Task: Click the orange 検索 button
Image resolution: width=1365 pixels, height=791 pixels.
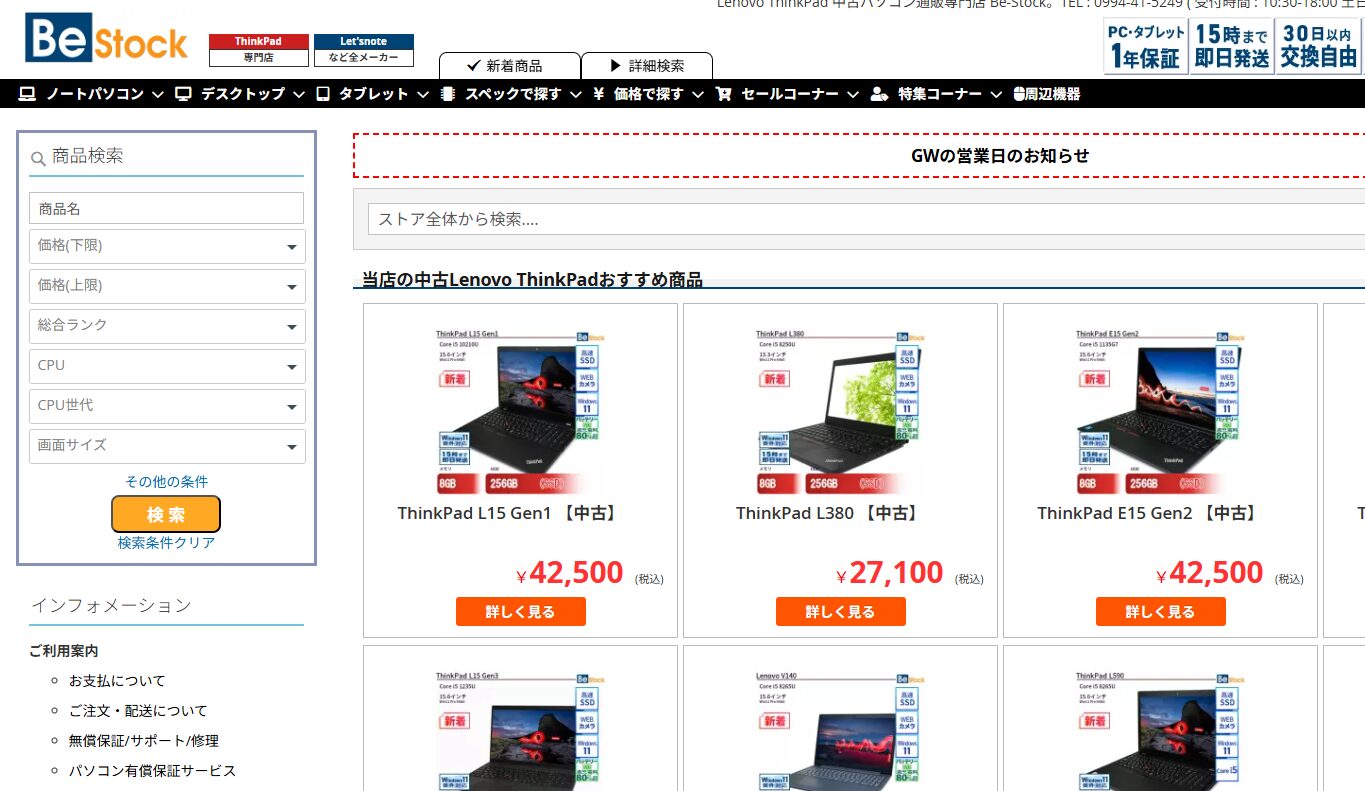Action: click(x=166, y=514)
